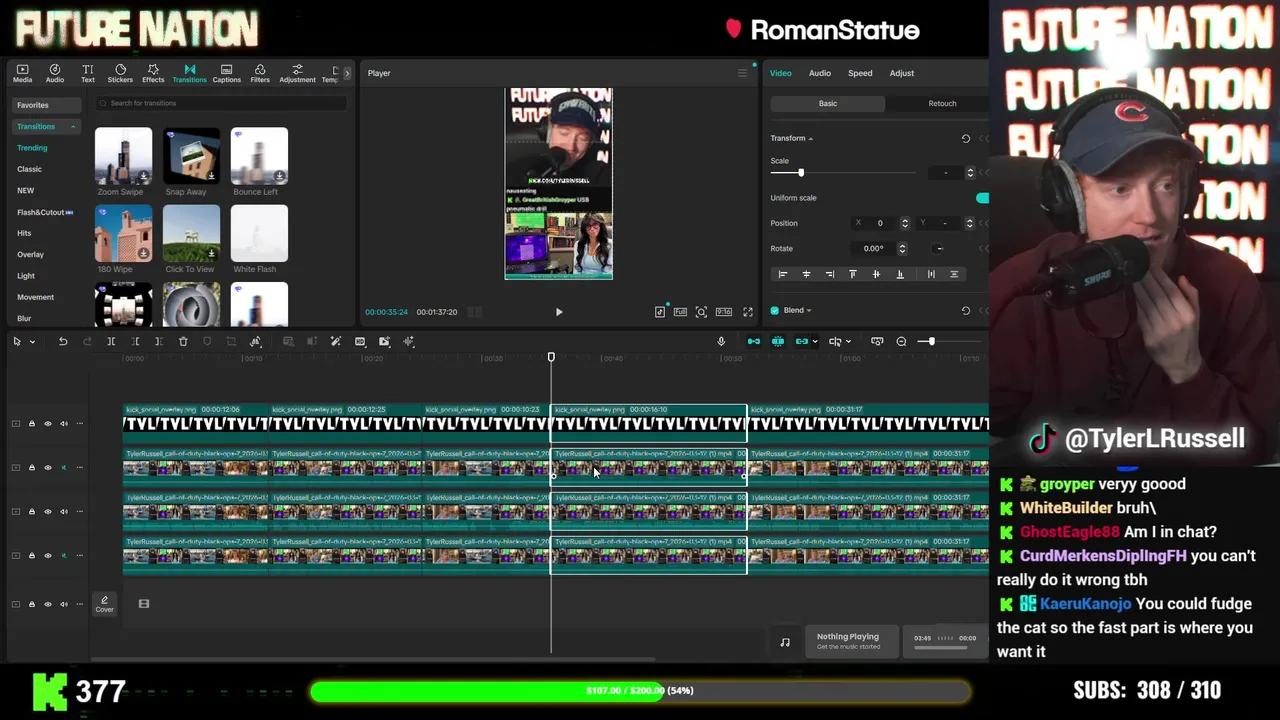Click the Delete trash icon in timeline toolbar
This screenshot has height=720, width=1280.
pyautogui.click(x=183, y=342)
